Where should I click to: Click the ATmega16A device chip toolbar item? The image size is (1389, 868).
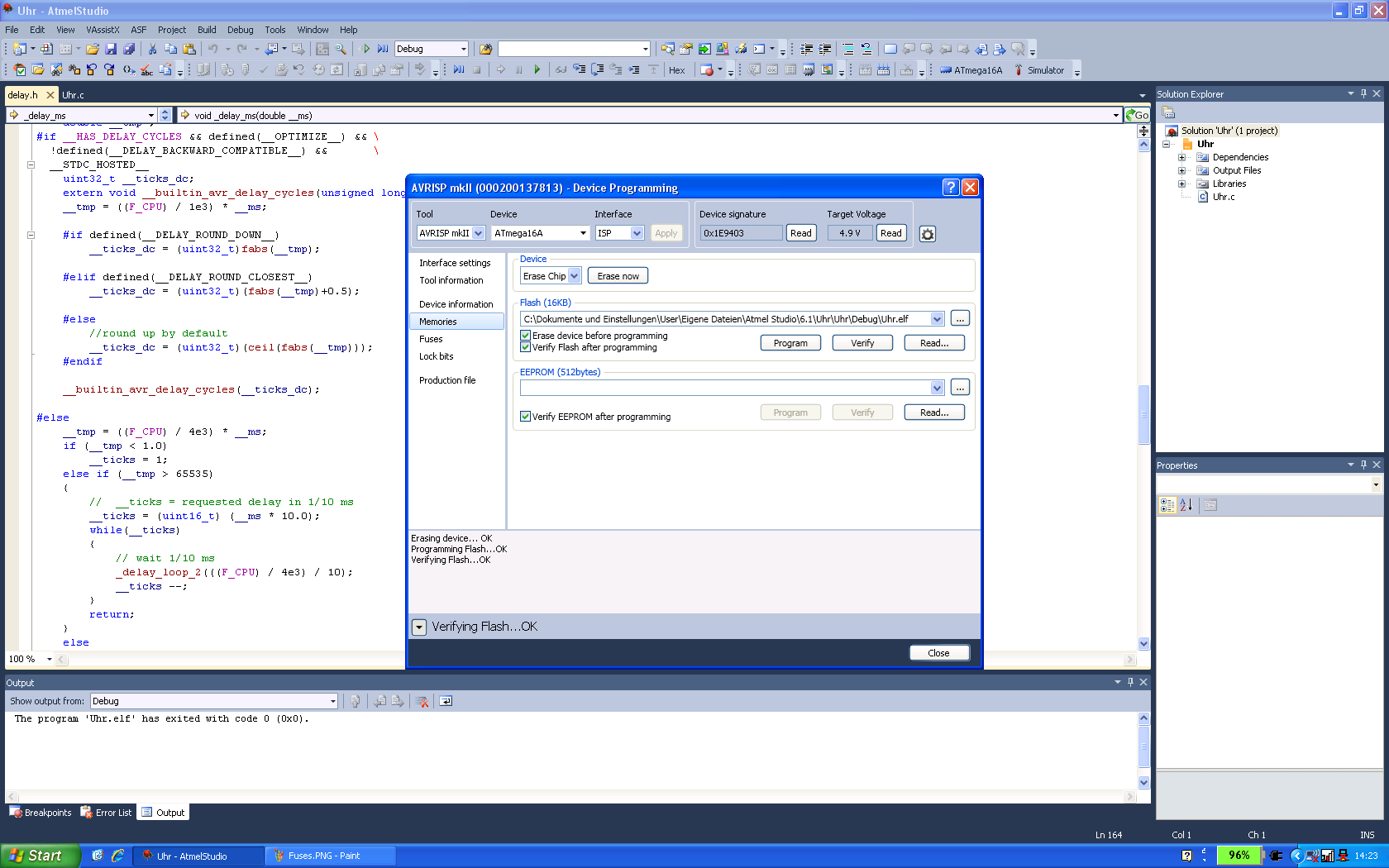971,70
